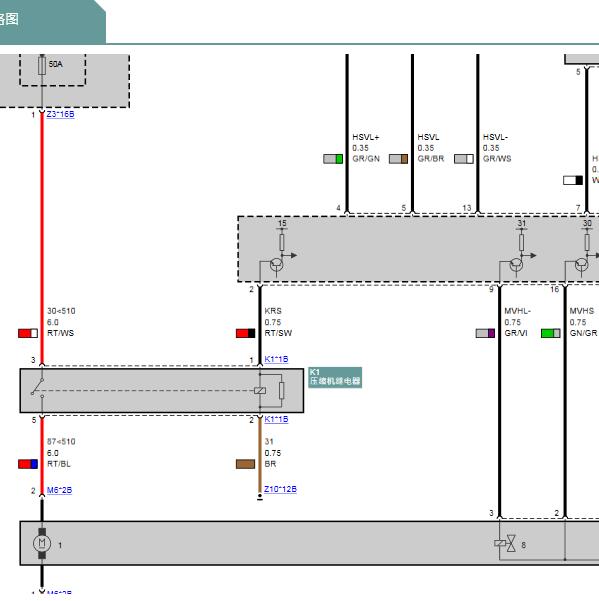The image size is (599, 601).
Task: Open the Z3*16B connector link
Action: pyautogui.click(x=60, y=114)
